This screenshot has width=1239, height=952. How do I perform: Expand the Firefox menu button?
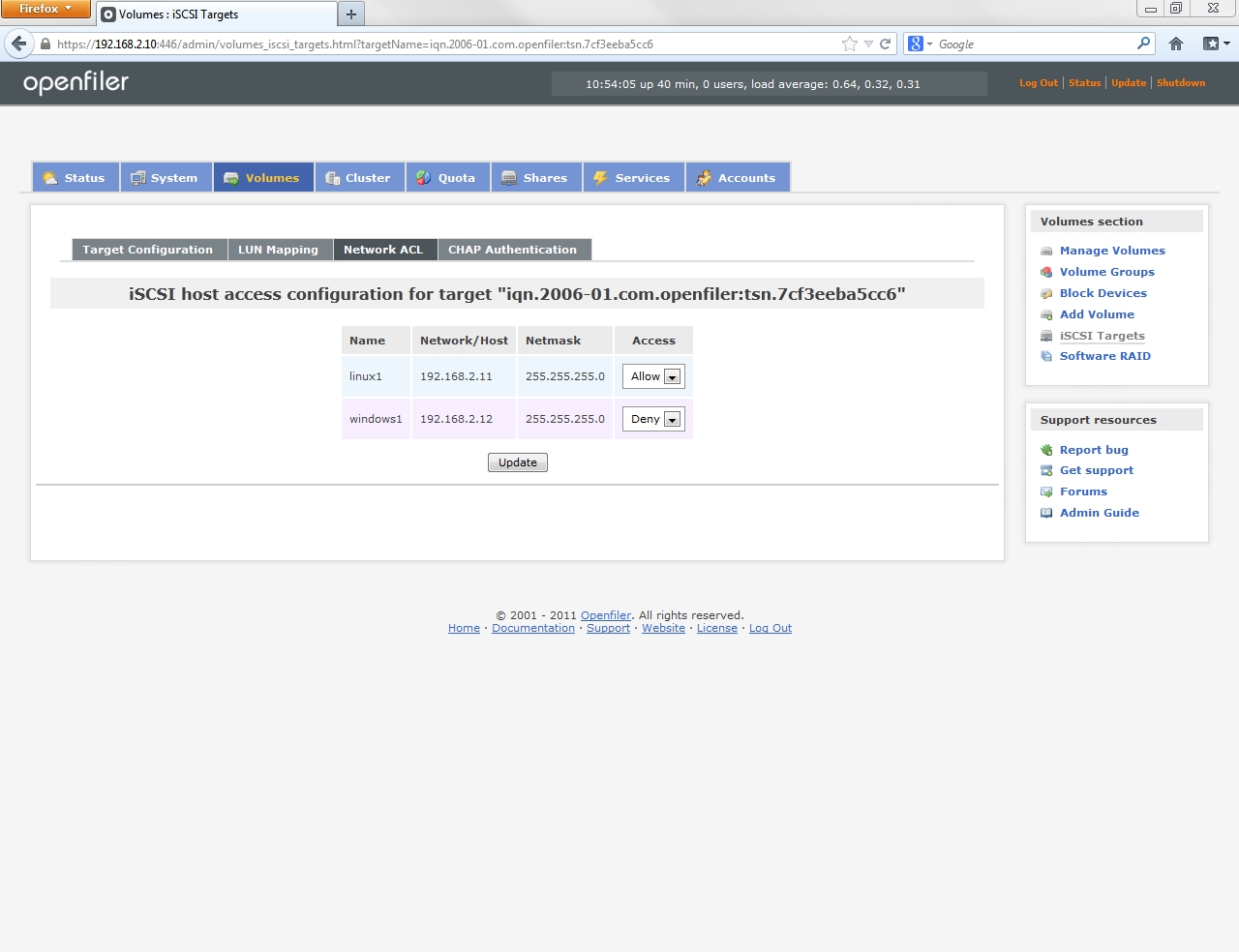[45, 9]
